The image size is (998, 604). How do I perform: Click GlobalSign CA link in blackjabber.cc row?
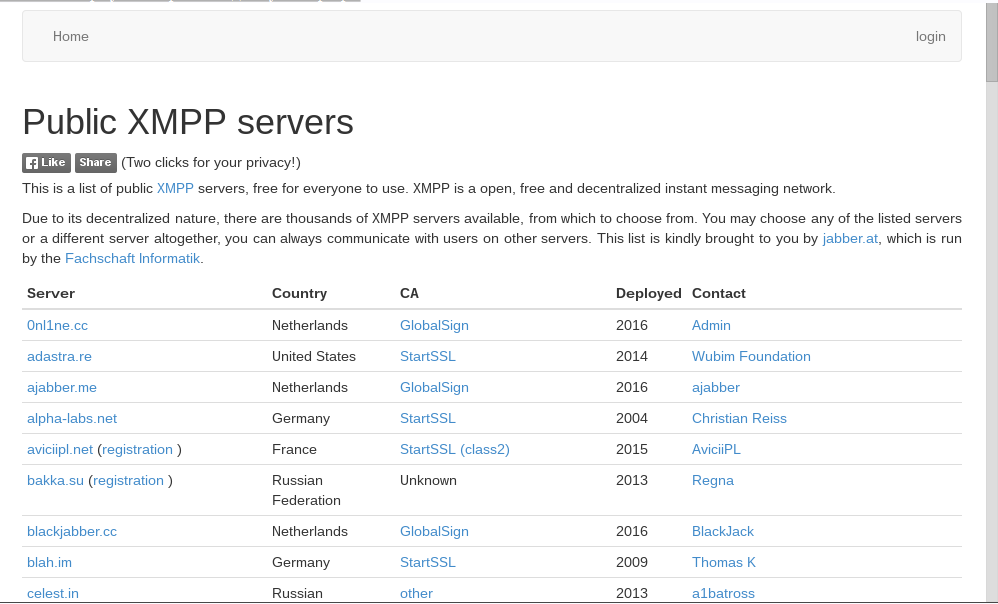tap(434, 531)
